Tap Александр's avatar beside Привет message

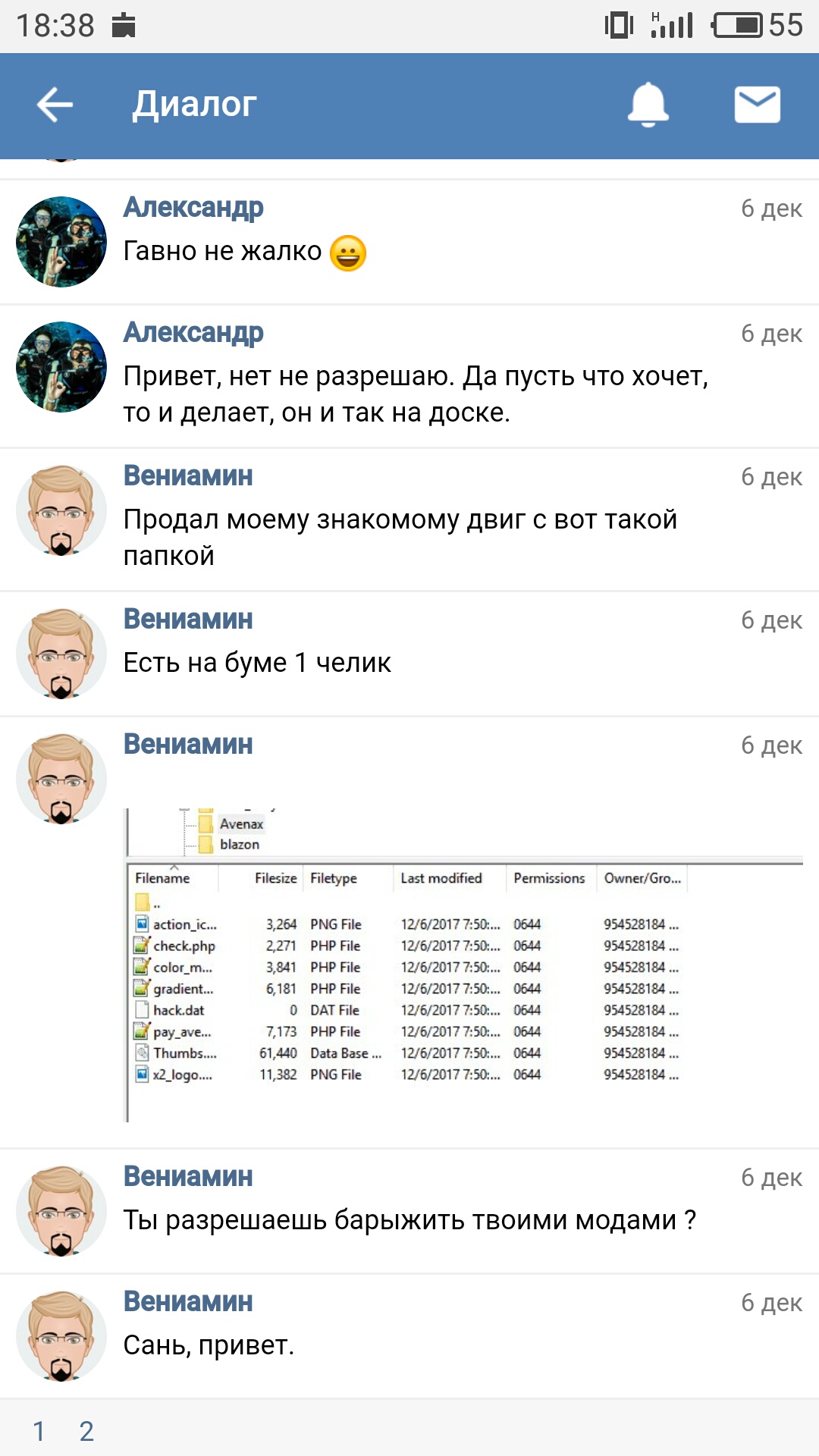[x=61, y=367]
